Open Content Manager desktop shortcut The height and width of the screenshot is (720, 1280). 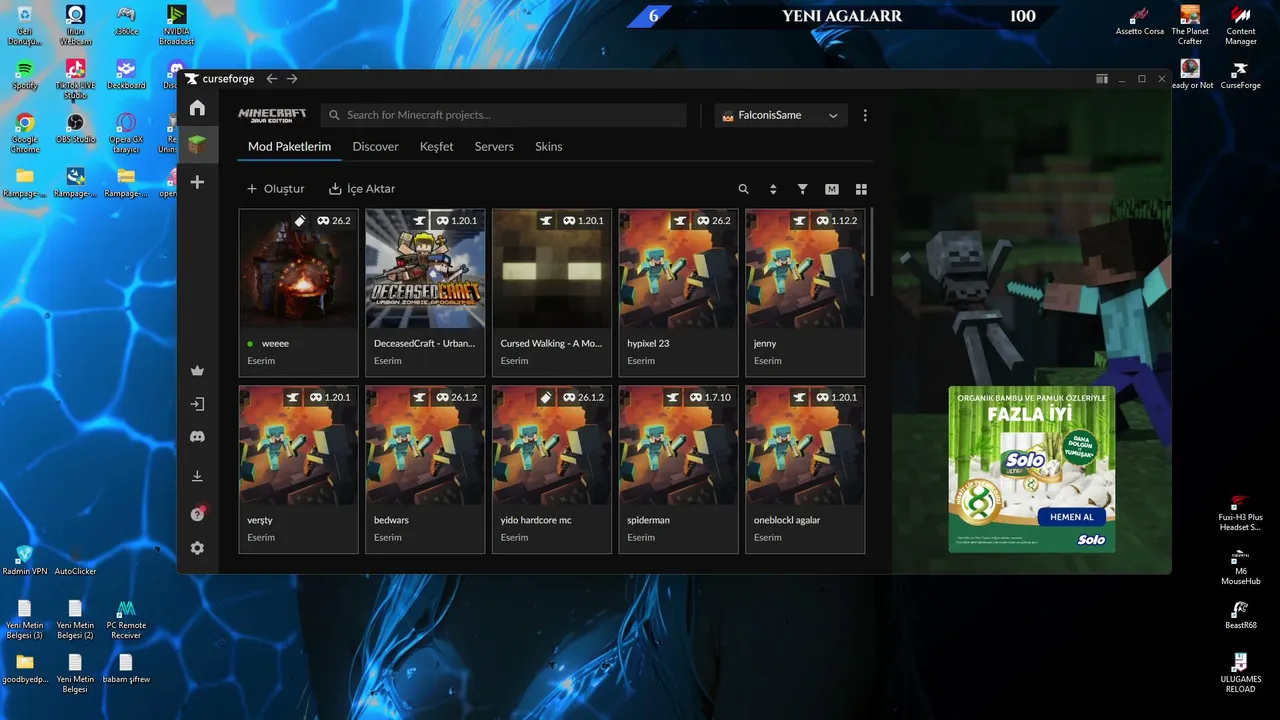coord(1241,25)
